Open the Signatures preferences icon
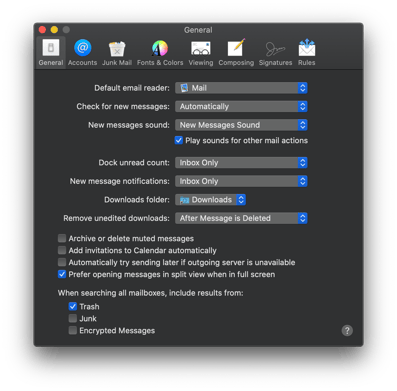The height and width of the screenshot is (391, 397). coord(275,52)
